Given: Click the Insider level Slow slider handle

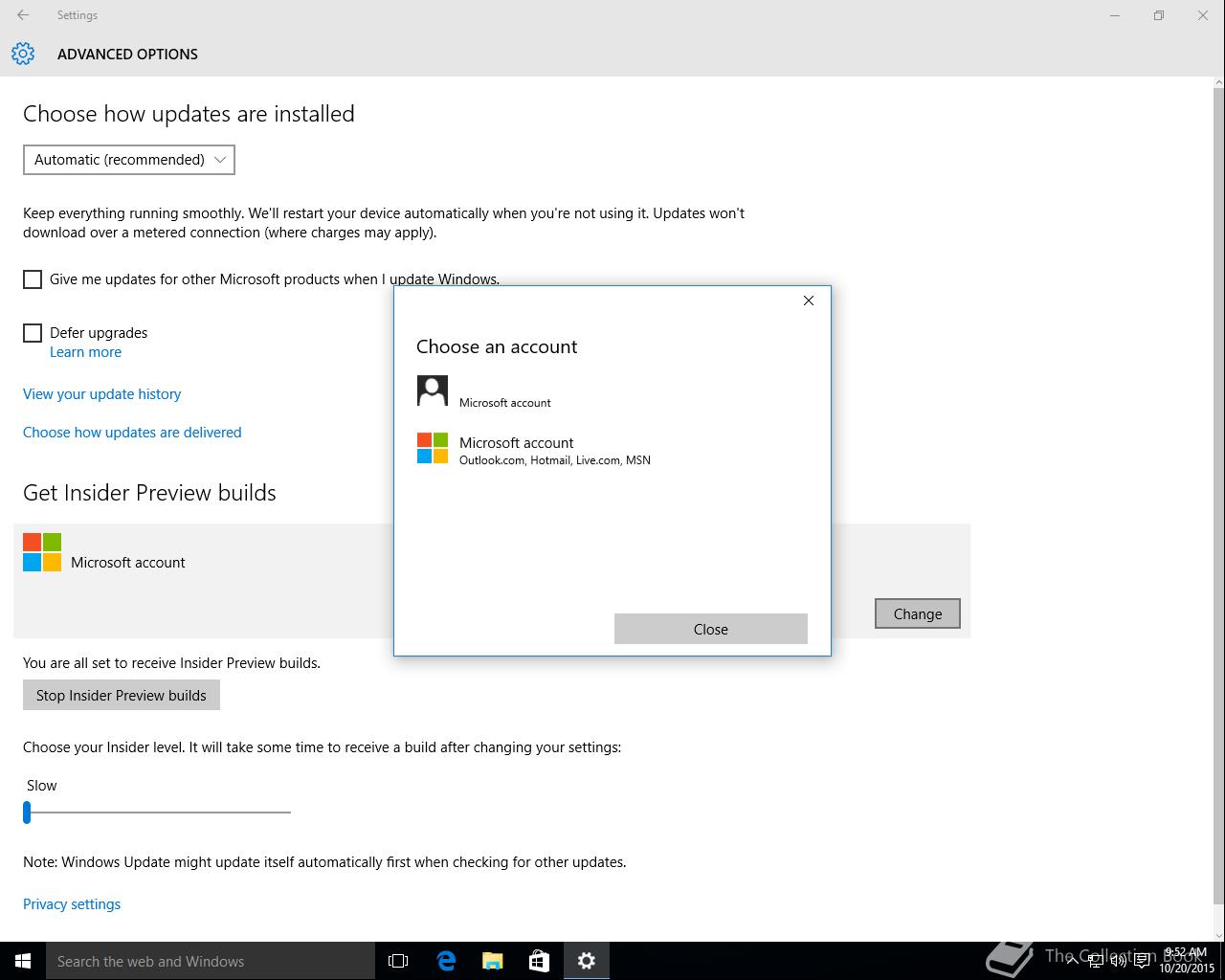Looking at the screenshot, I should pyautogui.click(x=27, y=813).
